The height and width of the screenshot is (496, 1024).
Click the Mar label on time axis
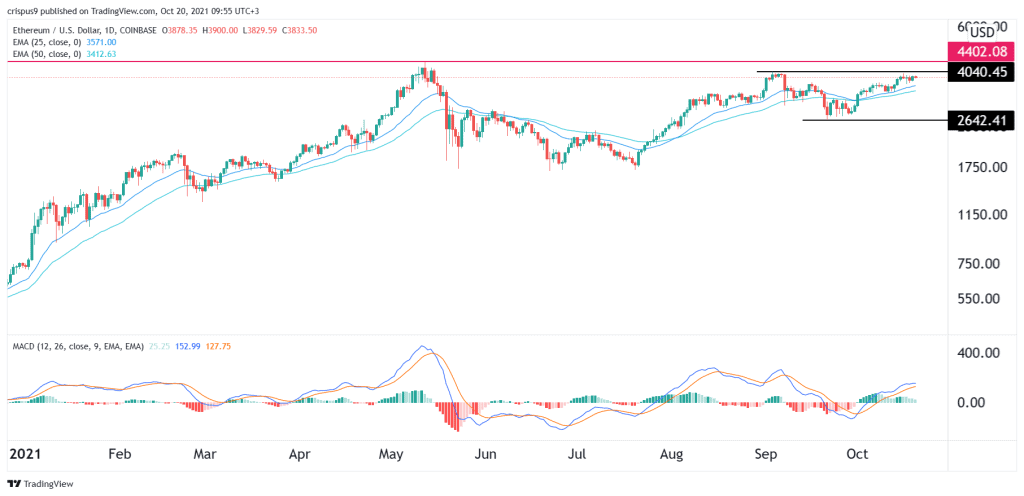pos(204,454)
